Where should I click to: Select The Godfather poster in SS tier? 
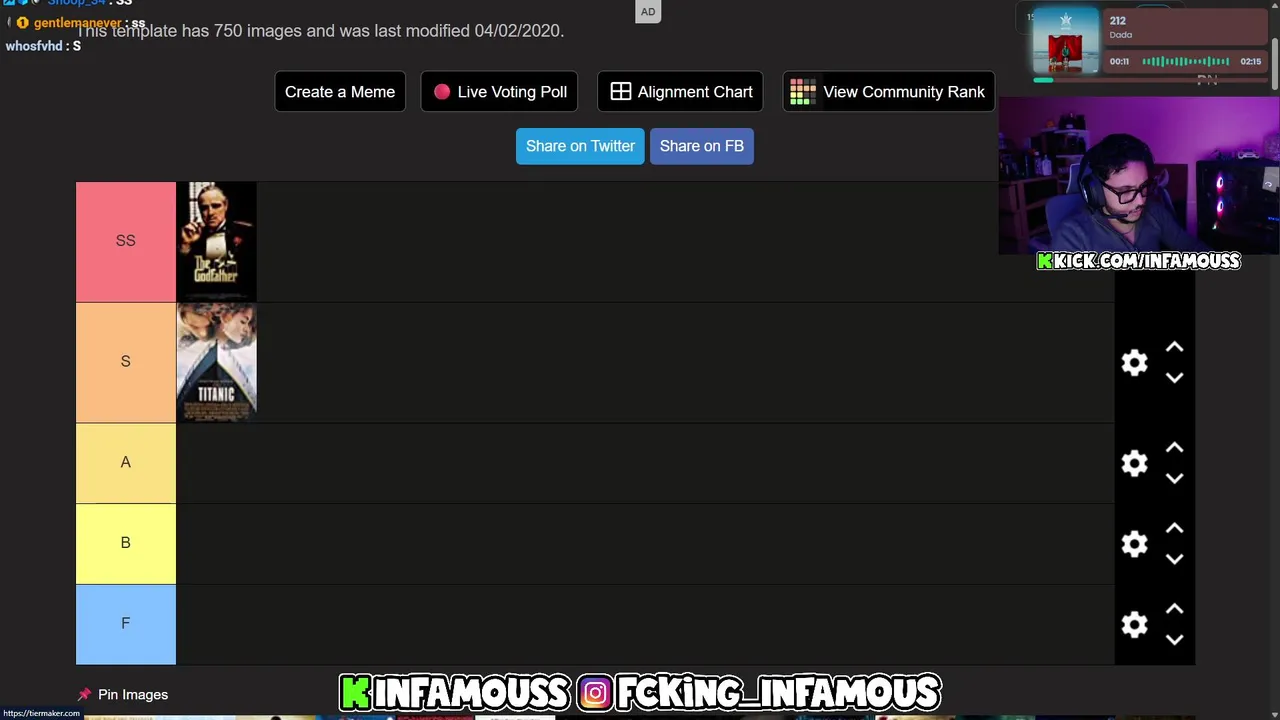pos(217,241)
